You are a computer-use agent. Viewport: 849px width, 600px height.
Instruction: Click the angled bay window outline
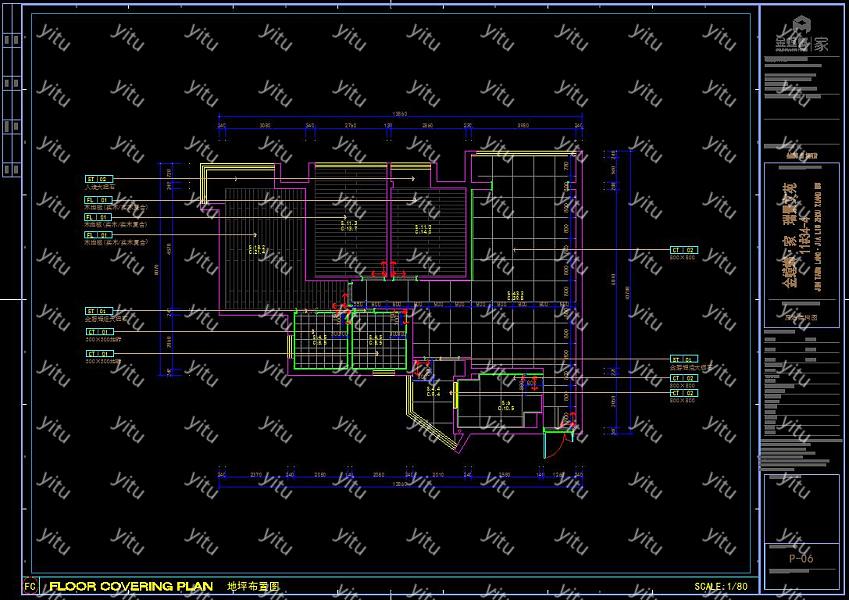click(430, 416)
